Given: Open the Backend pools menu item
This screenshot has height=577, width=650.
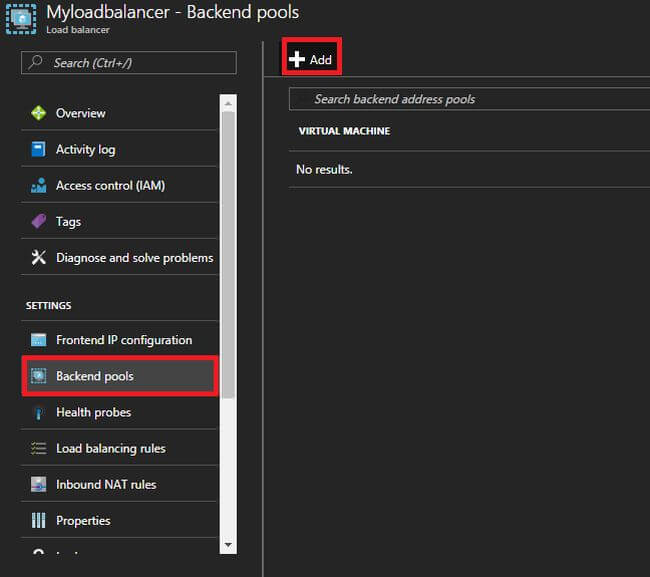Looking at the screenshot, I should tap(95, 376).
